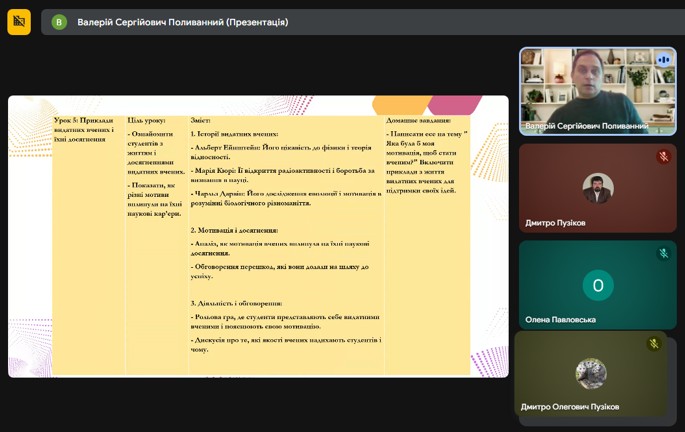Click Дмитро Олегович Пузіков's round profile picture

click(591, 373)
